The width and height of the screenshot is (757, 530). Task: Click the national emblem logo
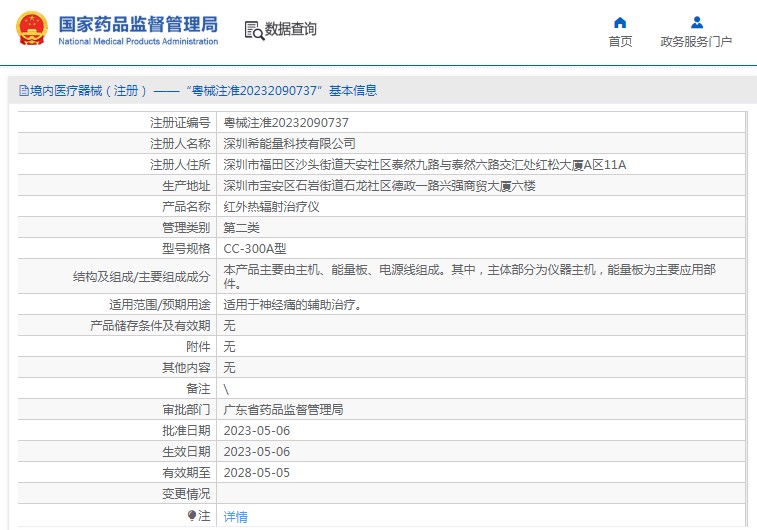32,28
